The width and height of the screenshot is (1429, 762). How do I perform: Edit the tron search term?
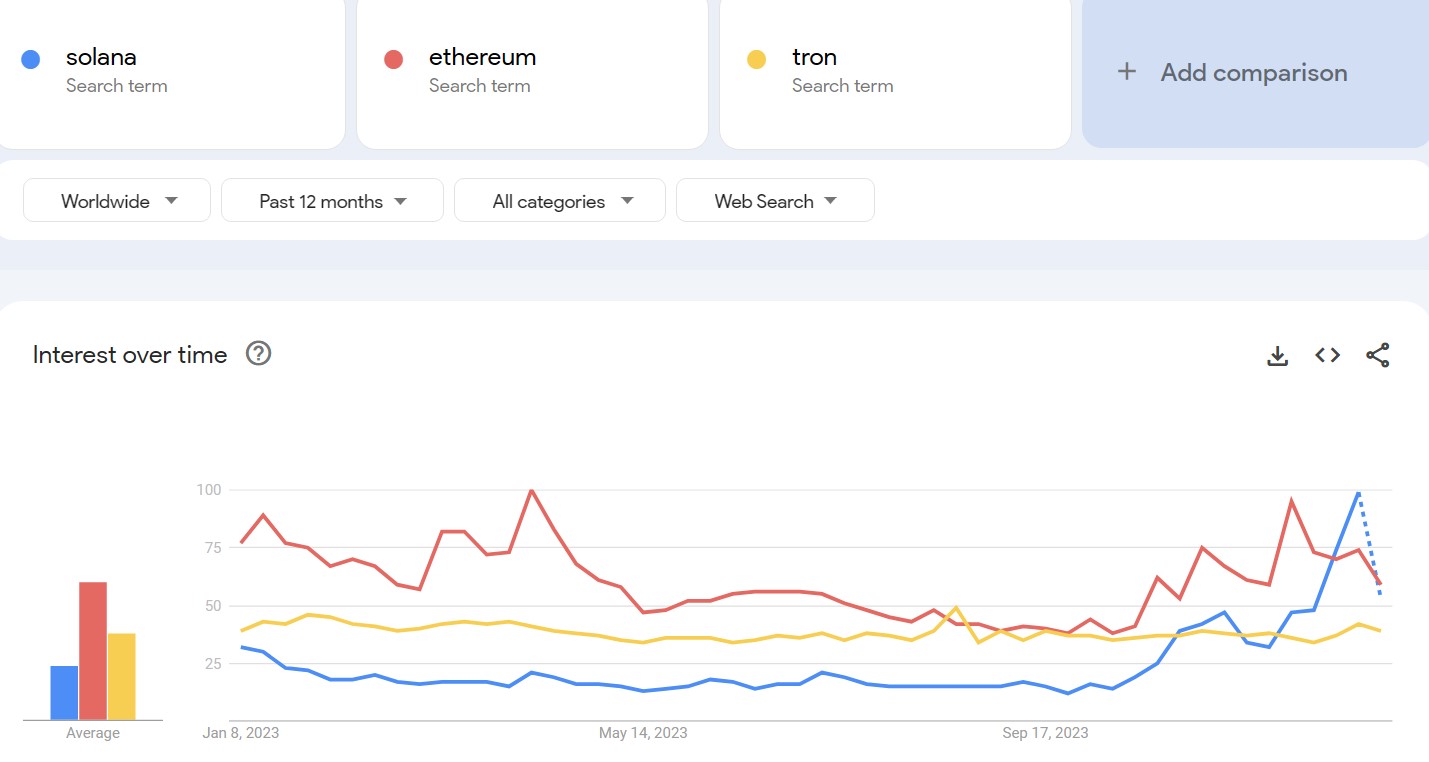895,71
